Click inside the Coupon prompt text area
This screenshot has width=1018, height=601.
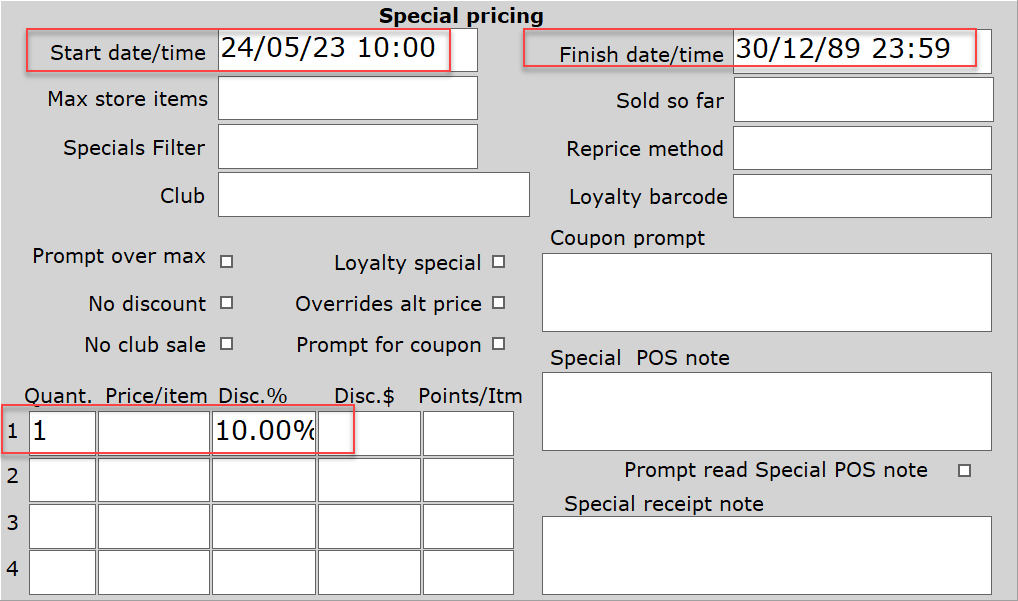766,292
